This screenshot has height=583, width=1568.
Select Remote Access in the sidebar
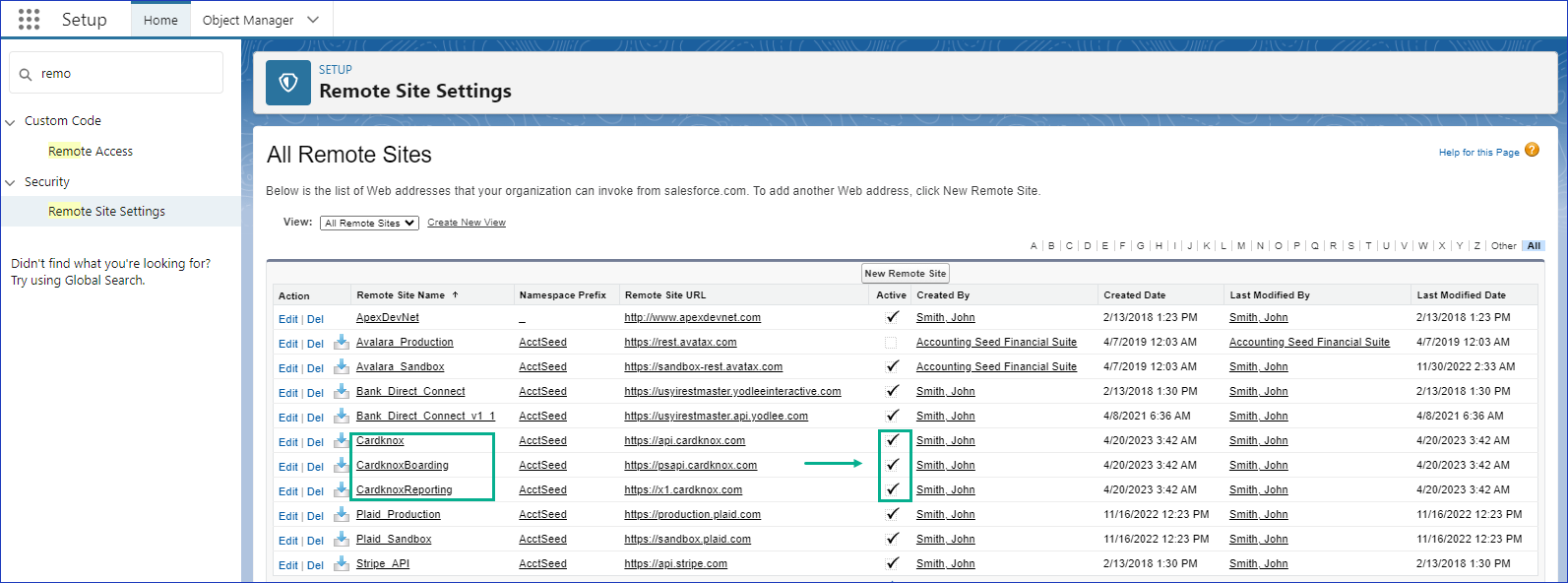click(x=91, y=152)
